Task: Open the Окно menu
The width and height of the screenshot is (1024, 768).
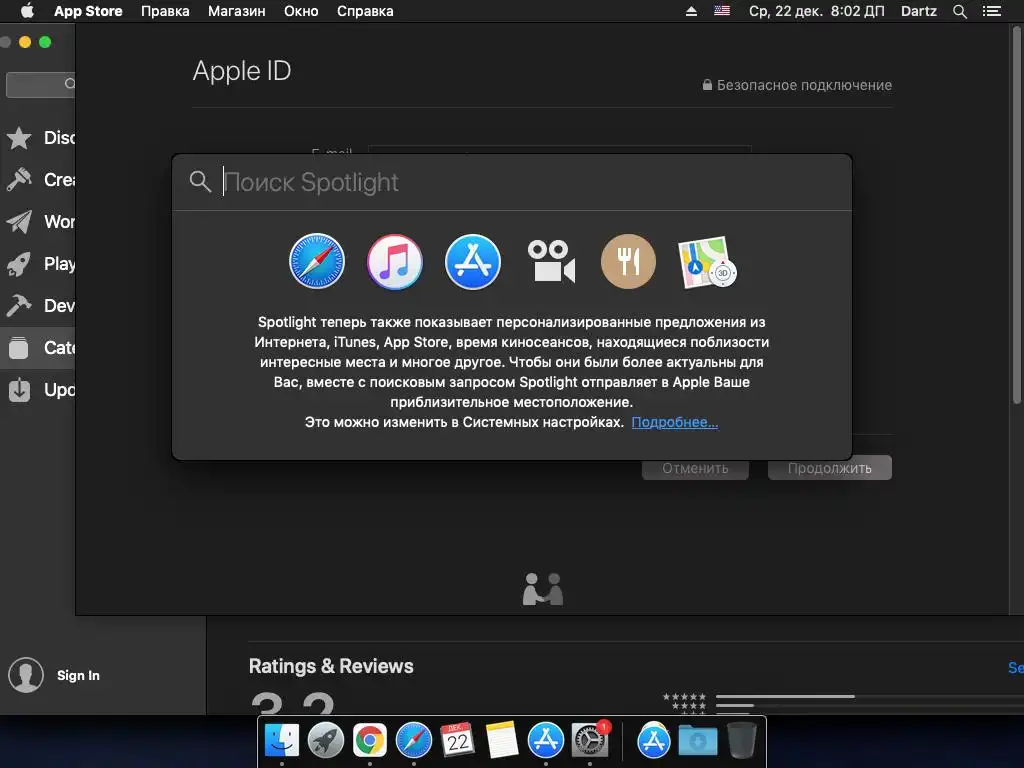Action: click(x=301, y=11)
